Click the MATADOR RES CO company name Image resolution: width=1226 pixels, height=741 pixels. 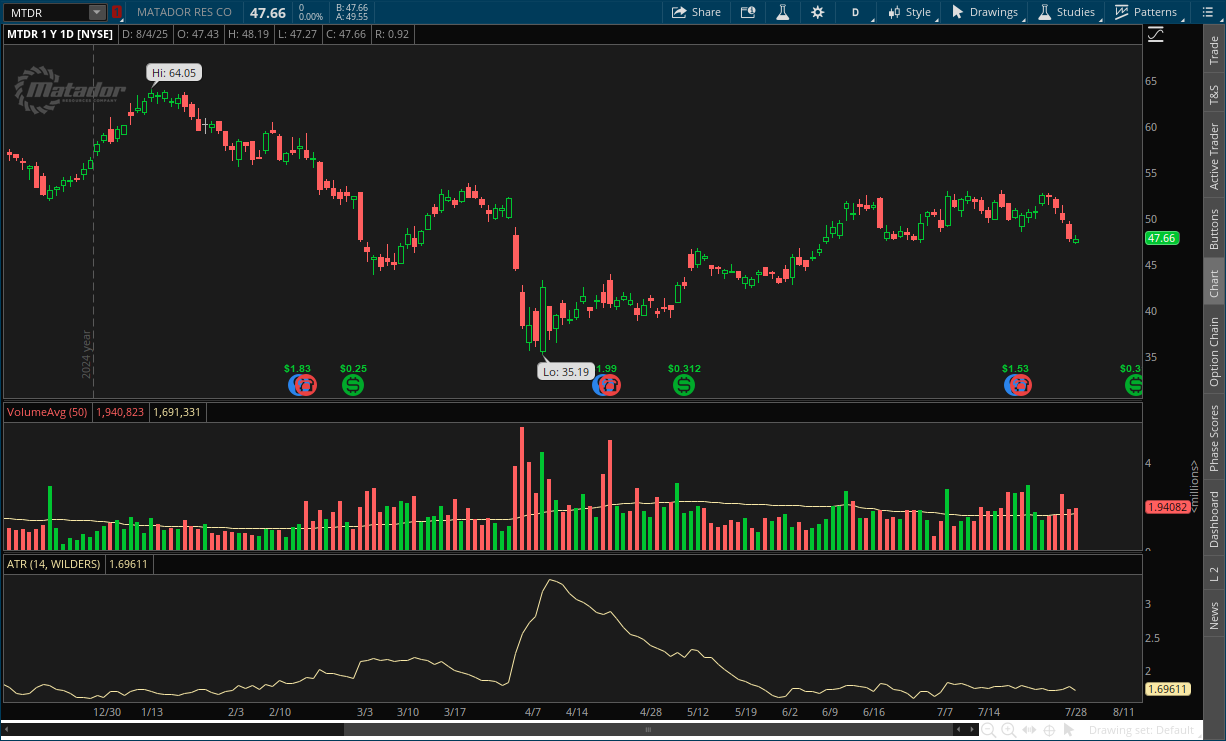184,12
